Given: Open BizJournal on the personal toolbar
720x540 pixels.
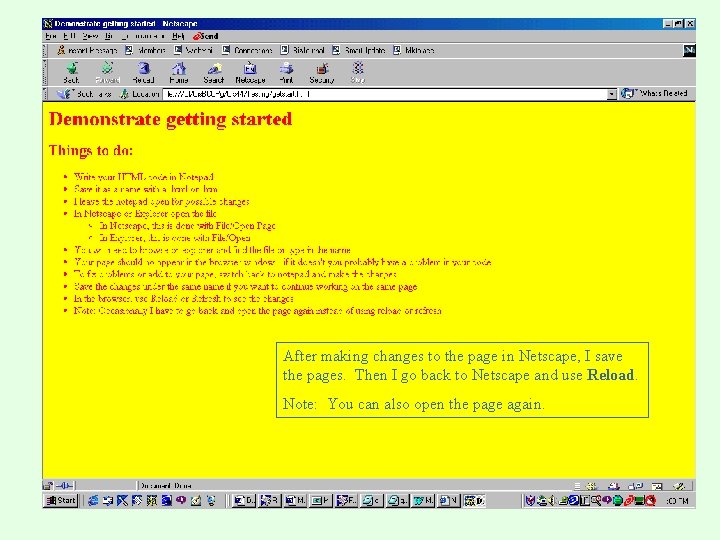Looking at the screenshot, I should coord(303,51).
